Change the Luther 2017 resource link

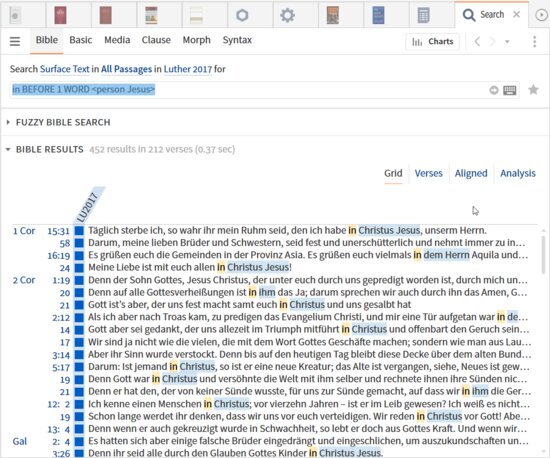[188, 69]
